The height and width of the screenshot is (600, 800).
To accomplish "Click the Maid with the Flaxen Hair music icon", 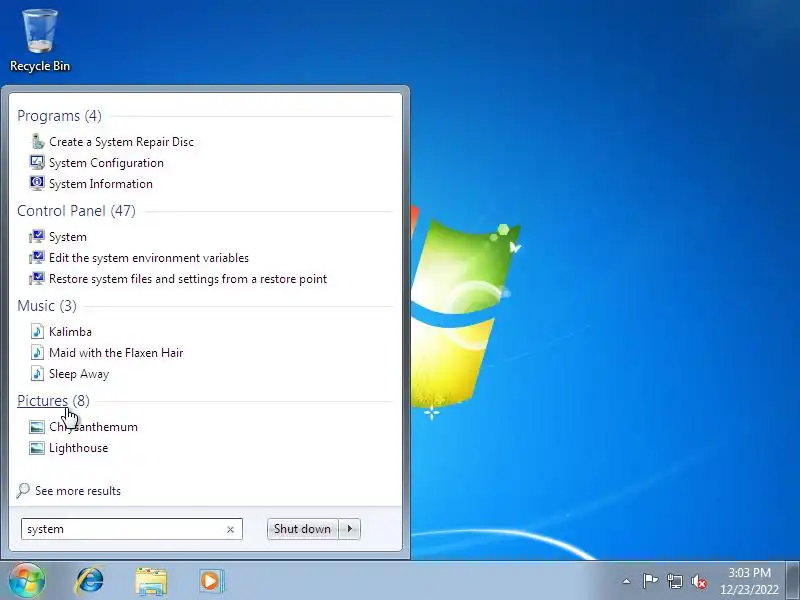I will 37,352.
